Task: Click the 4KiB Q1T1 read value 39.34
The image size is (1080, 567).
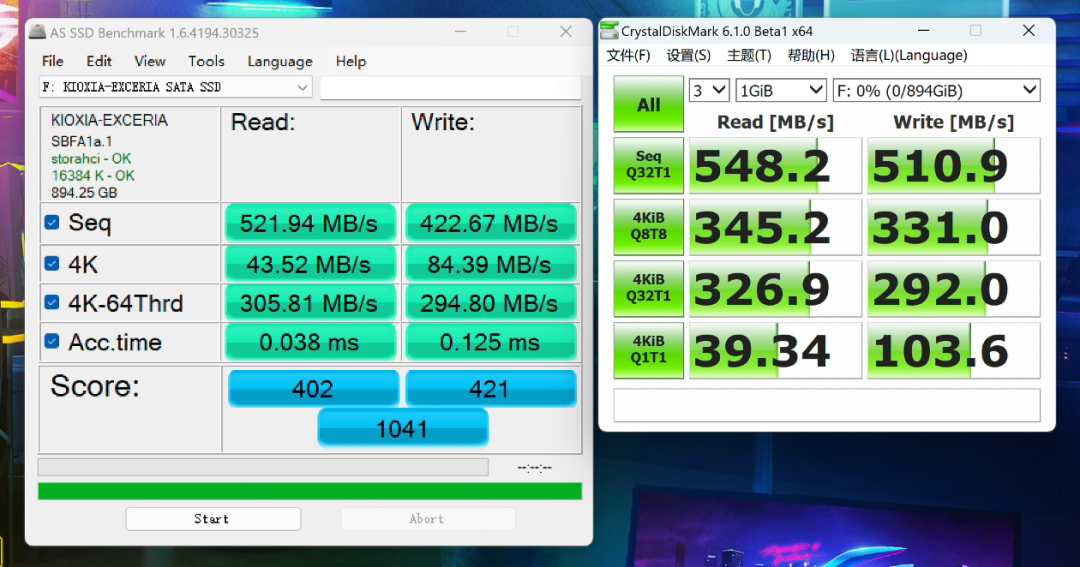Action: (775, 350)
